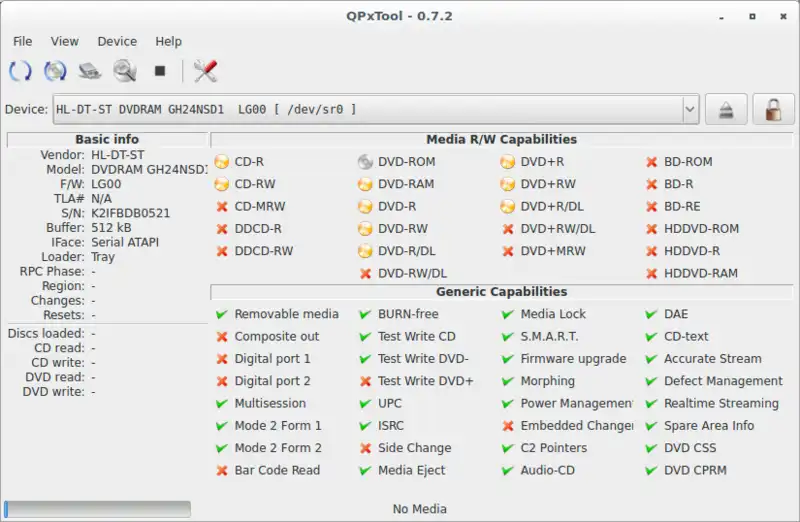Click the Generic Capabilities header

502,291
